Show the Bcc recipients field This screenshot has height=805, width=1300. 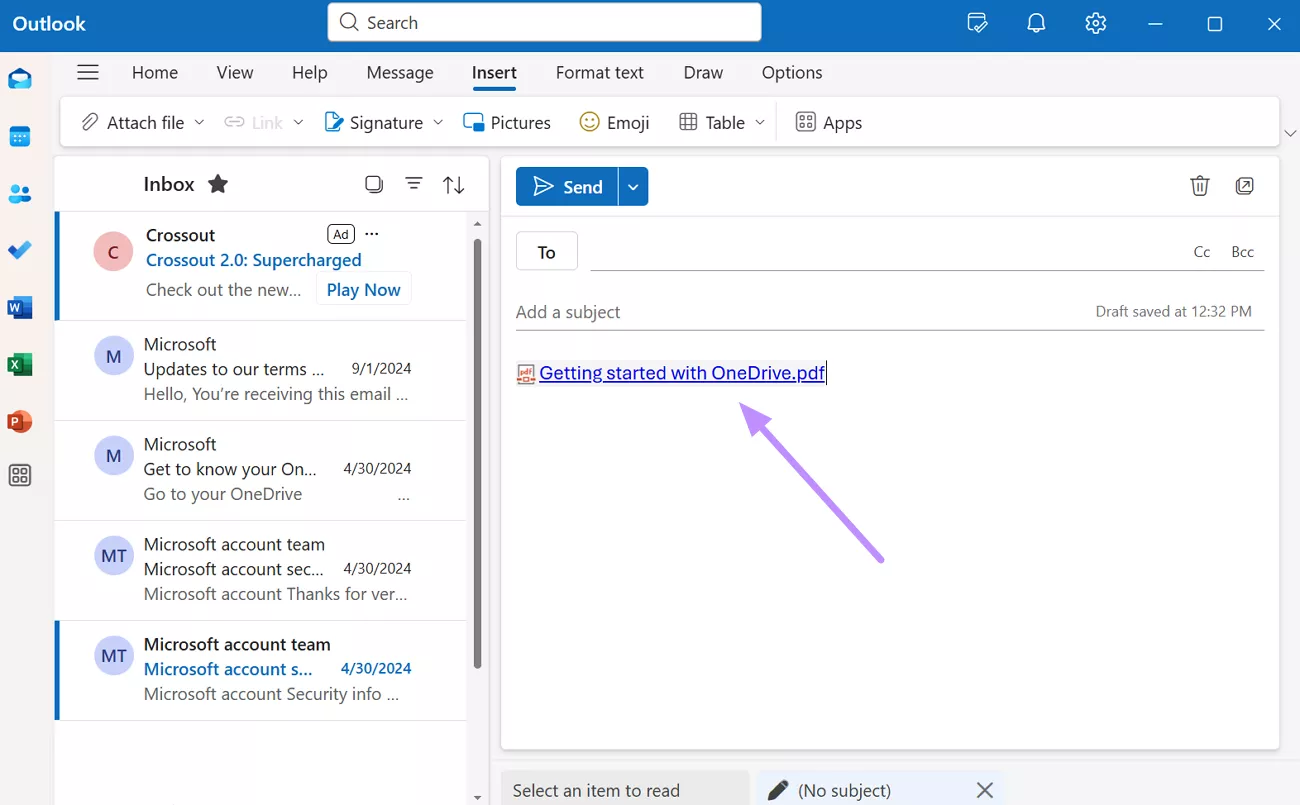point(1242,251)
